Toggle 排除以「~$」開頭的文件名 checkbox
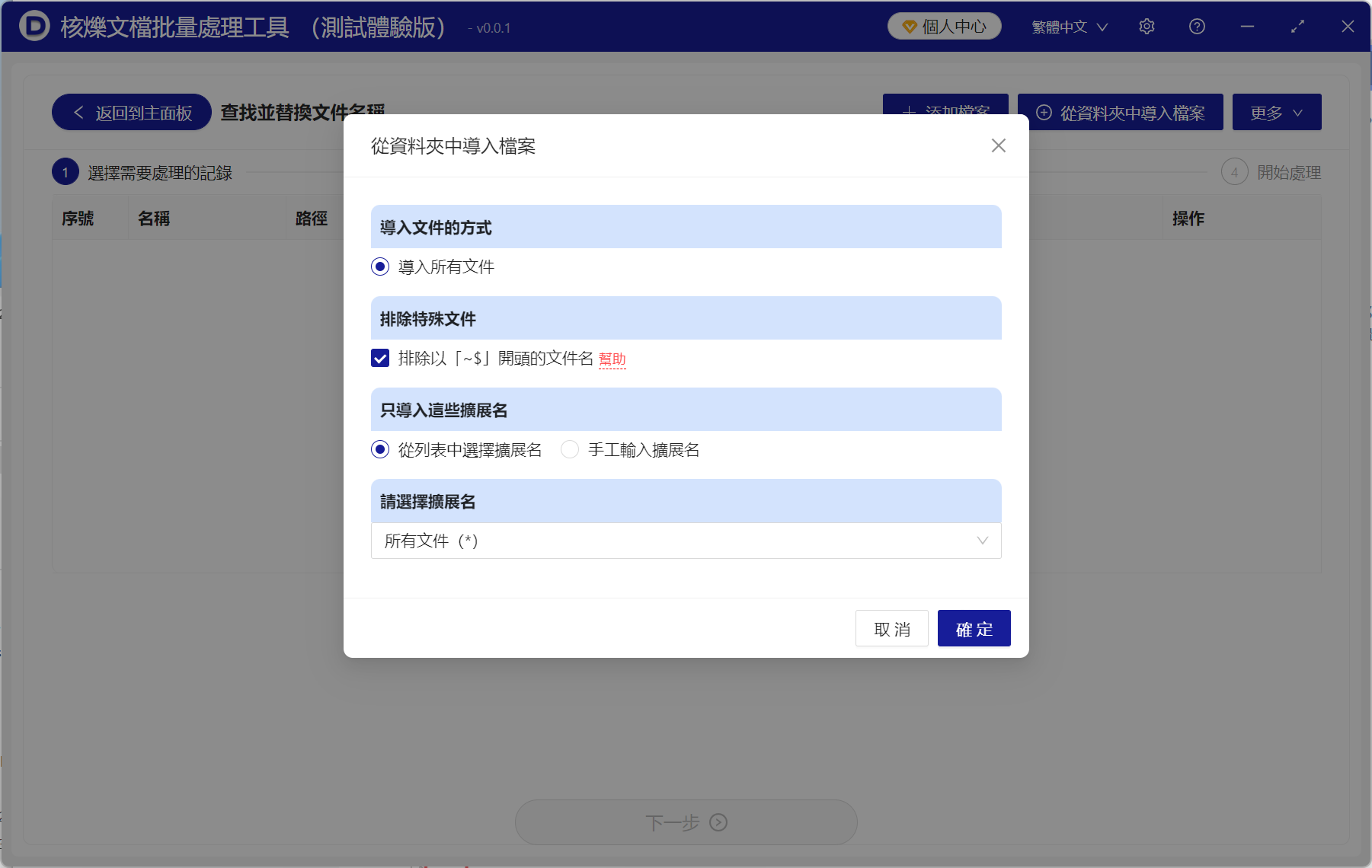Viewport: 1372px width, 868px height. [380, 358]
